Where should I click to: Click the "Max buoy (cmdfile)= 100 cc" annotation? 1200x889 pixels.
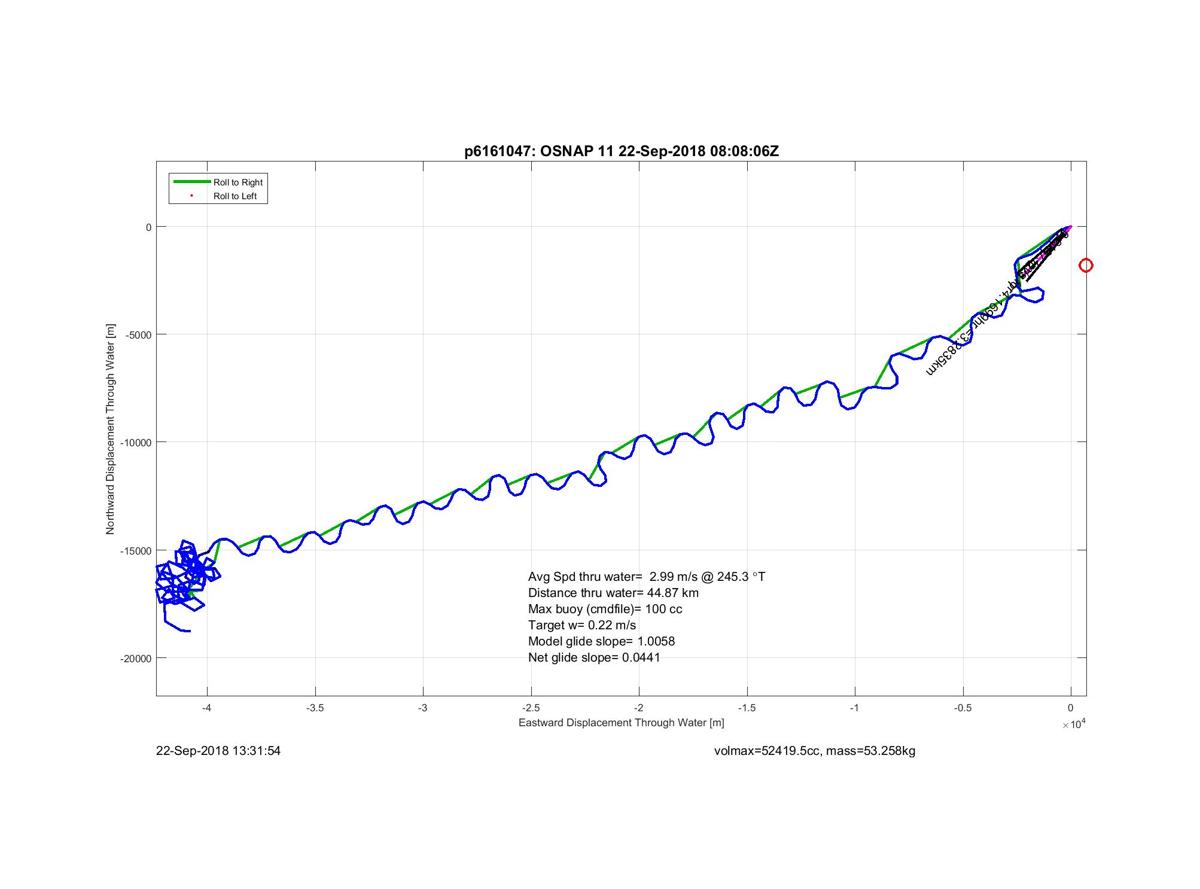(x=605, y=609)
